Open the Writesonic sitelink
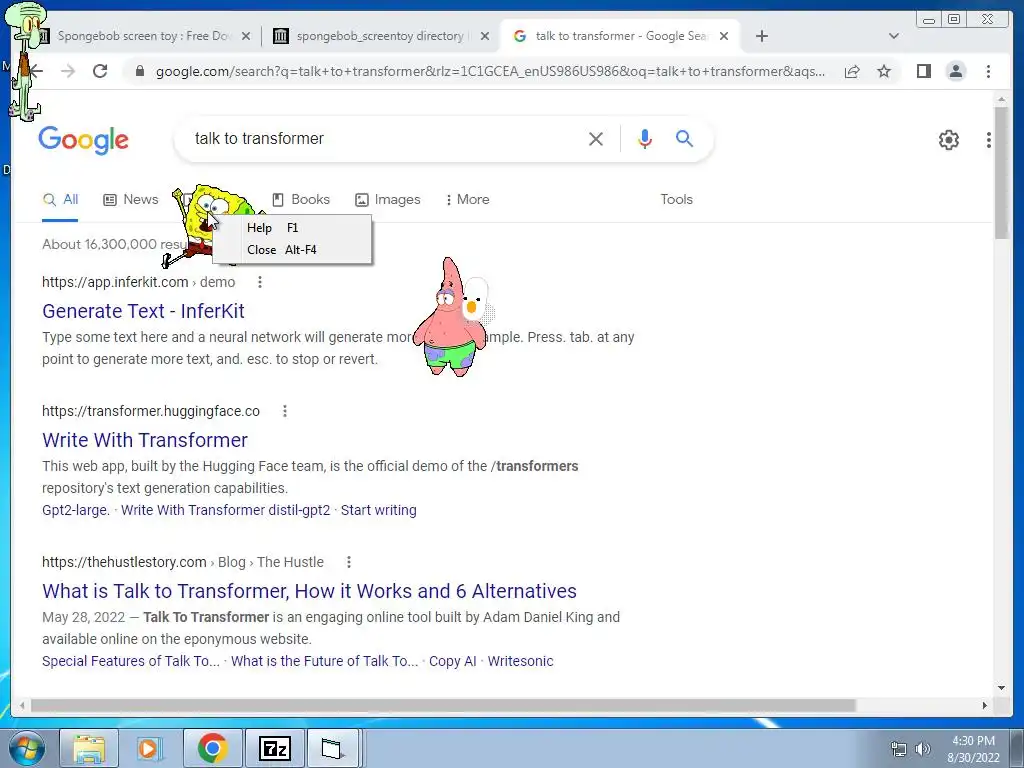 coord(520,661)
